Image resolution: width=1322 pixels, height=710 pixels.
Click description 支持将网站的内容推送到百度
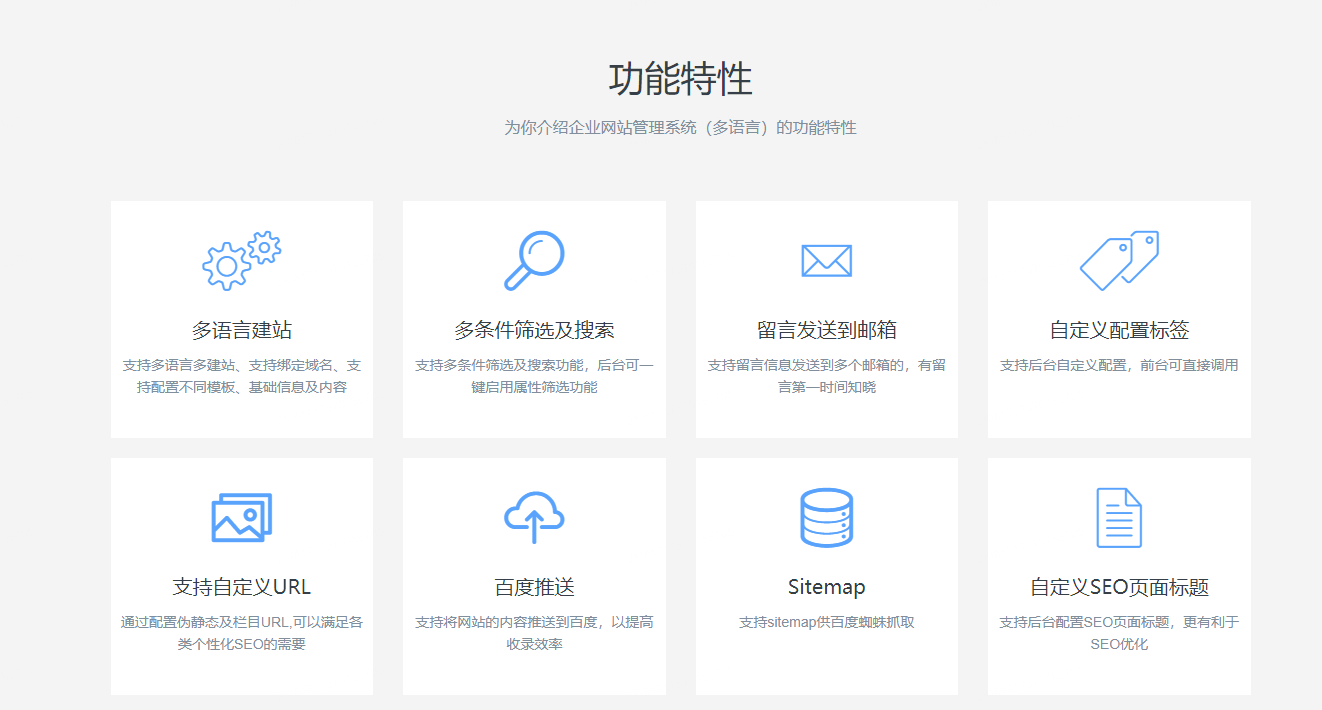[534, 633]
